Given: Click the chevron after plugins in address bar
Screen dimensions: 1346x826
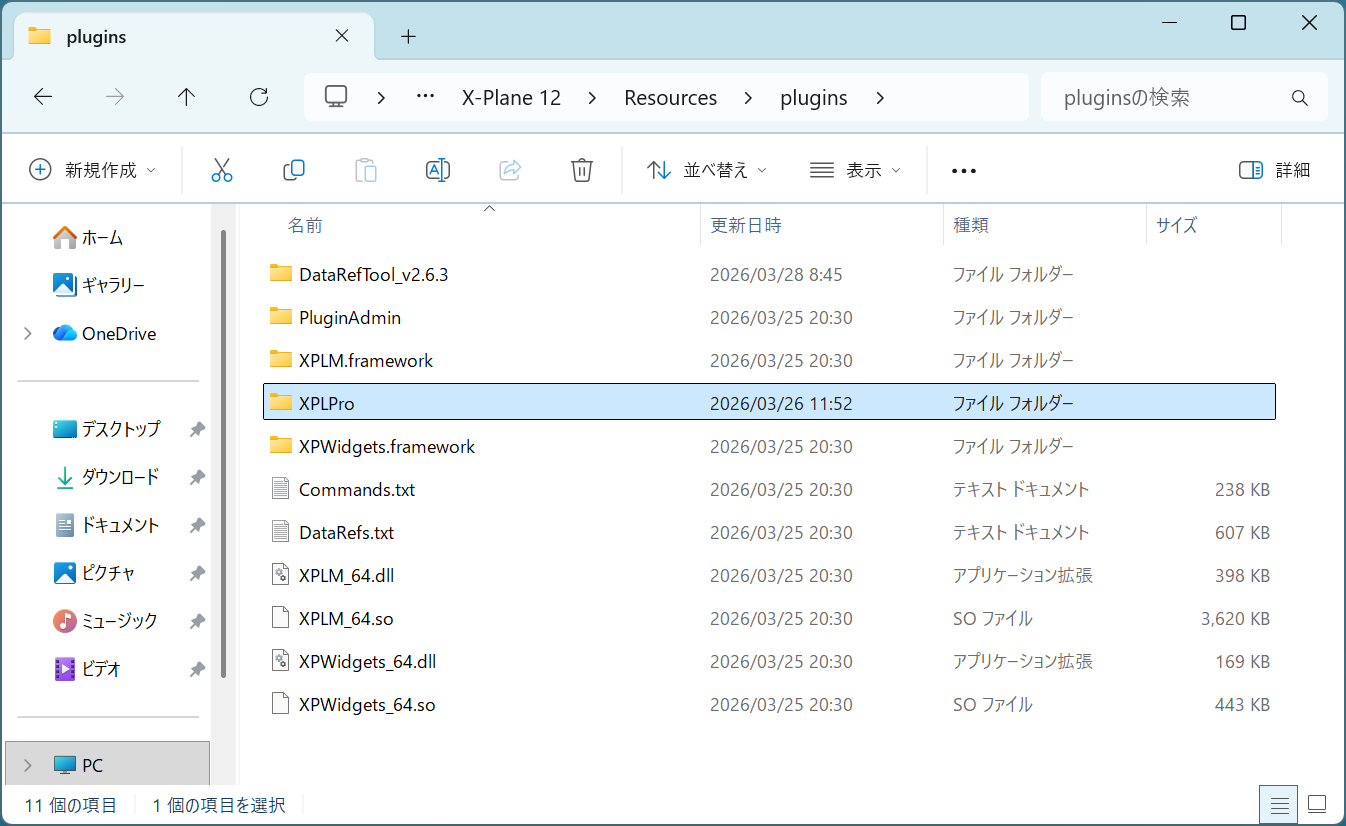Looking at the screenshot, I should coord(880,98).
